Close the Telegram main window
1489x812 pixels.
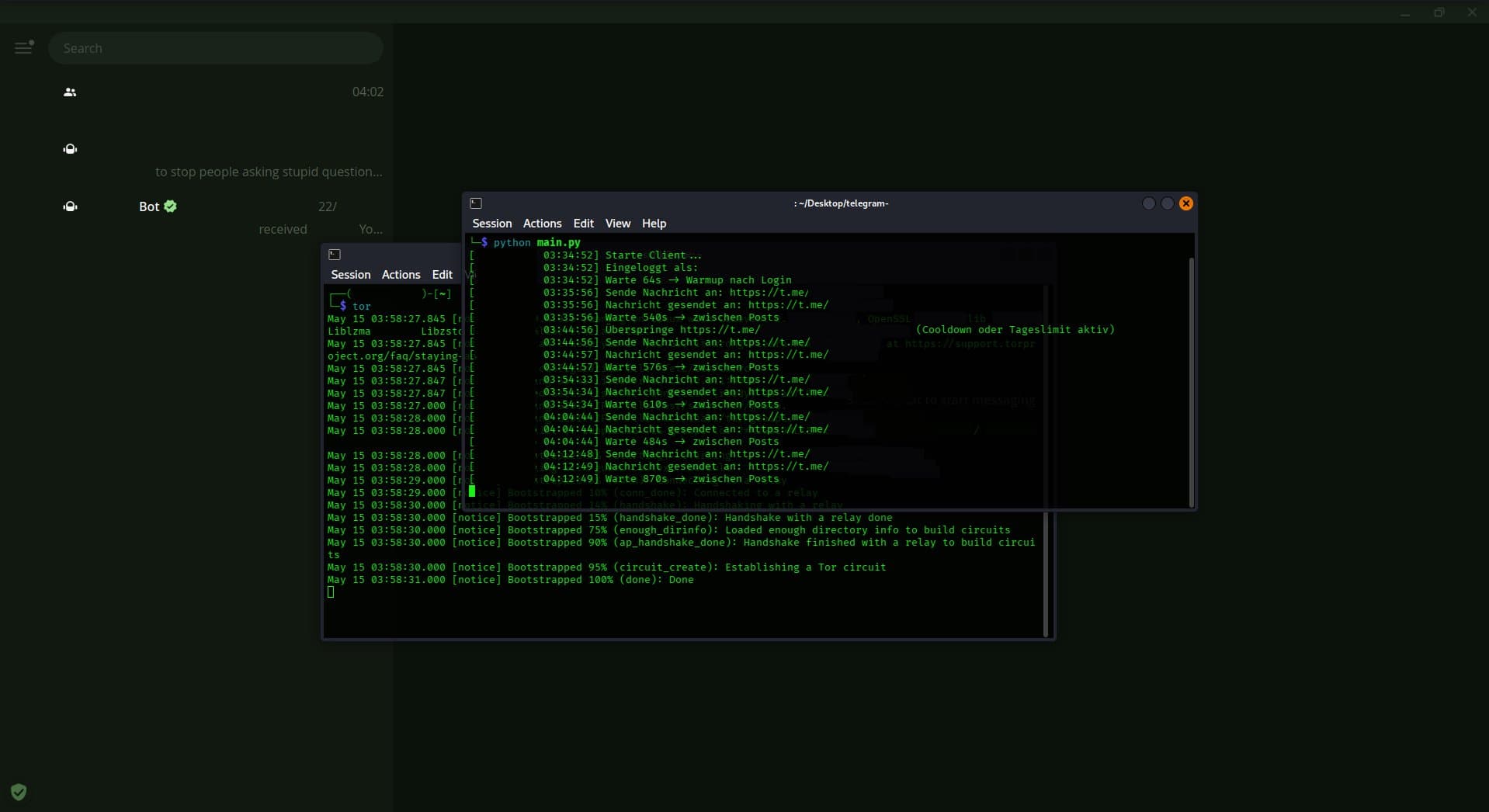1471,12
